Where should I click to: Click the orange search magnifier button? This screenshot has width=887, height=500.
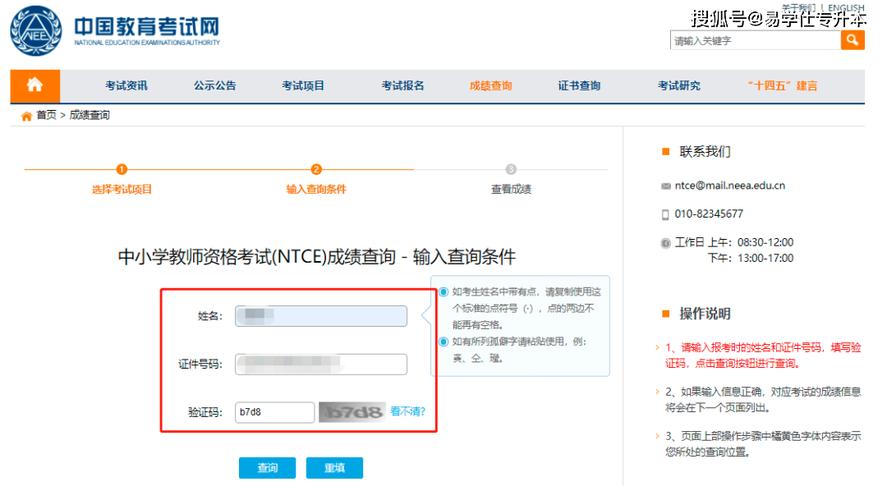click(x=852, y=40)
